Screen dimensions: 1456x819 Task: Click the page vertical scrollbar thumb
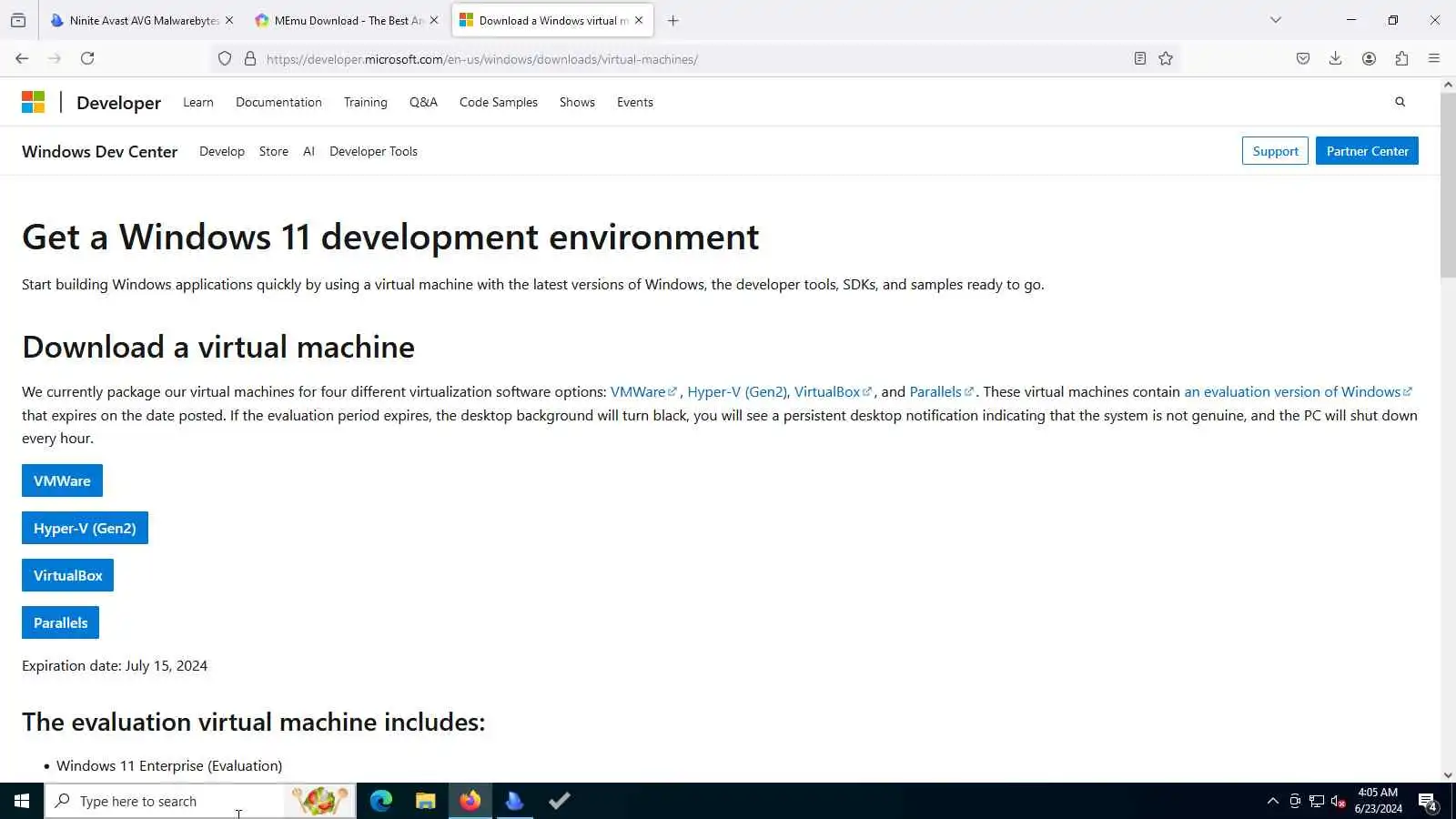pos(1448,184)
